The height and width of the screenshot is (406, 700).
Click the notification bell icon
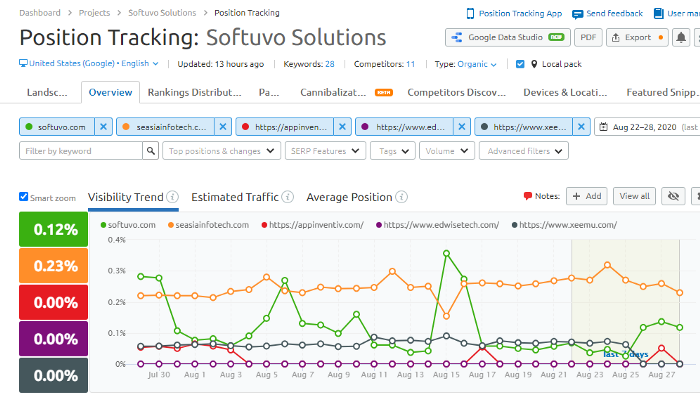pyautogui.click(x=682, y=38)
